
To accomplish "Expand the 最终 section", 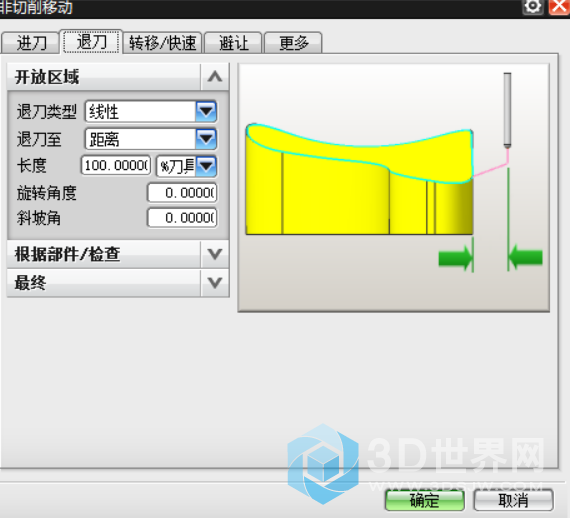I will [x=214, y=282].
